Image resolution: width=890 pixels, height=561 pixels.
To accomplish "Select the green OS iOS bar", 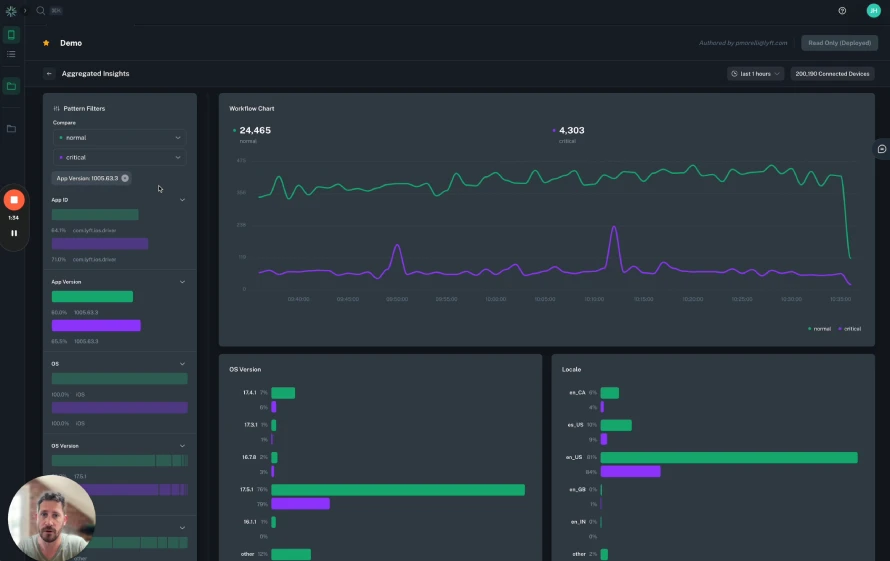I will pos(119,379).
